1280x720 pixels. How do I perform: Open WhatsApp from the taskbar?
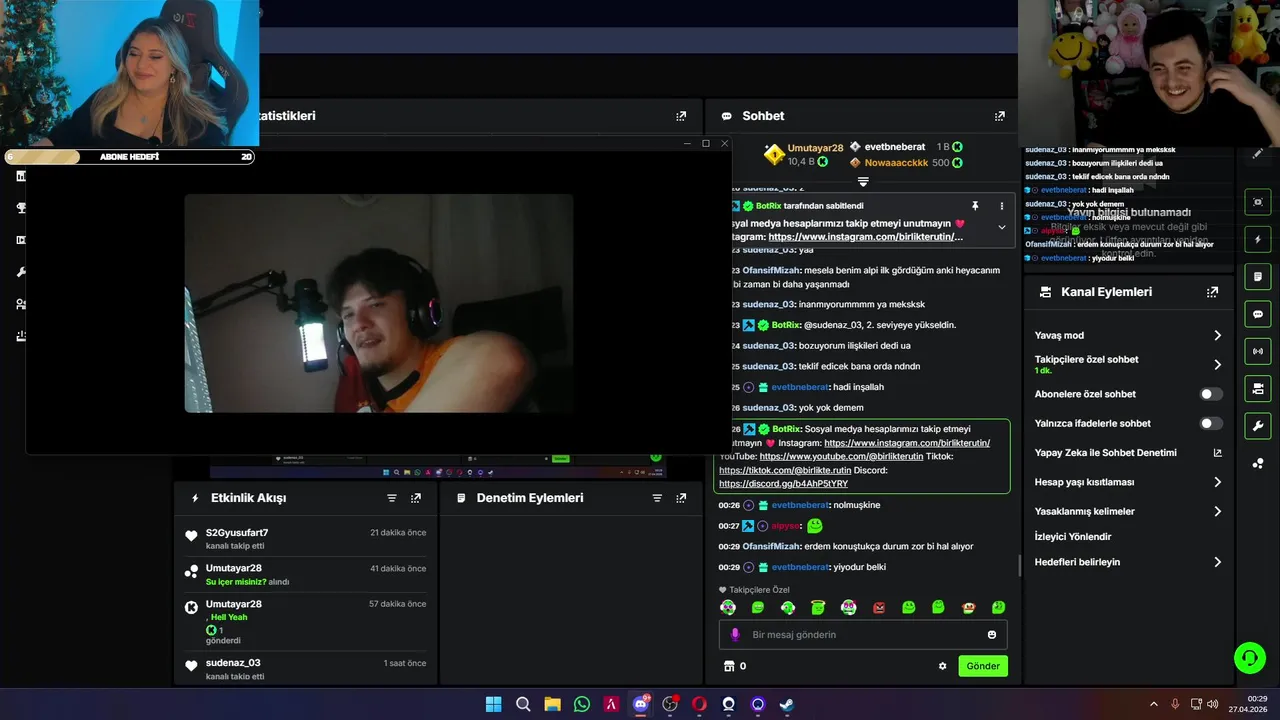[x=582, y=704]
